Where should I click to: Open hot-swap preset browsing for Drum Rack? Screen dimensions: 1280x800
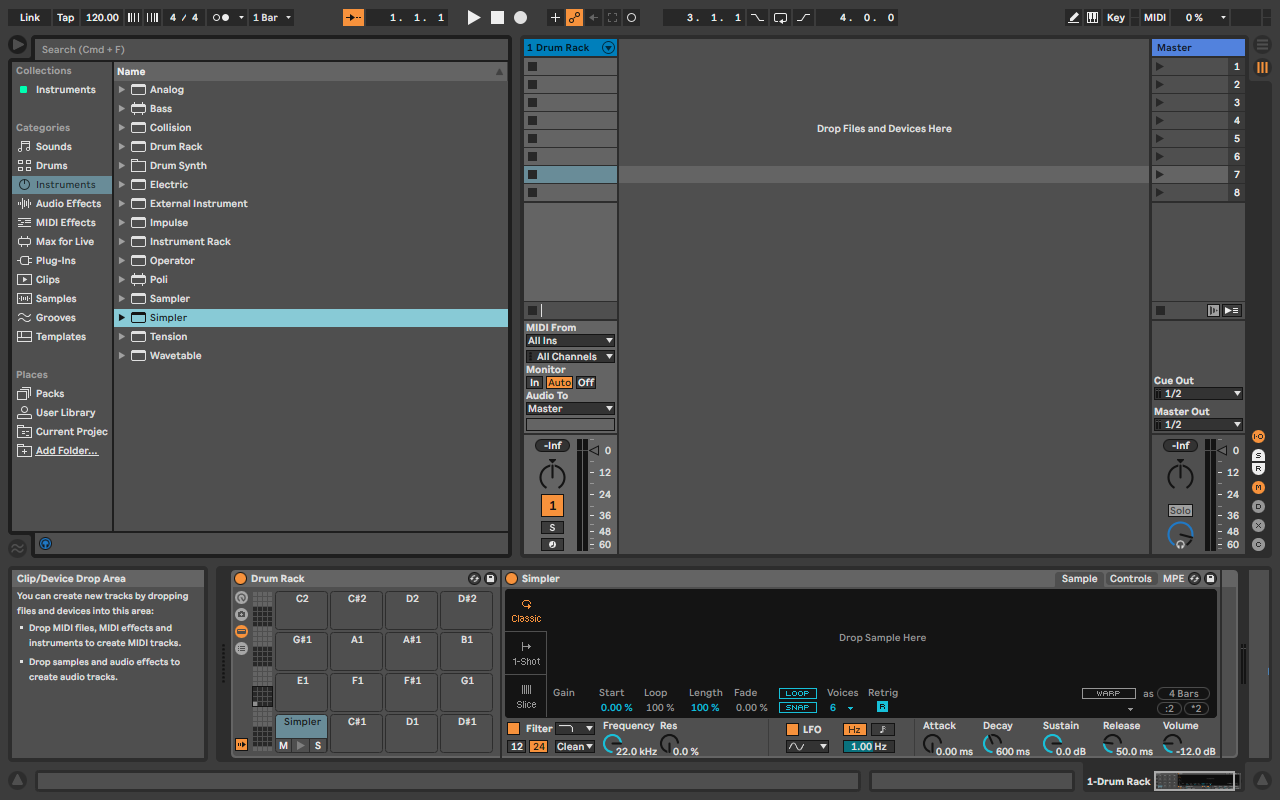pos(474,578)
